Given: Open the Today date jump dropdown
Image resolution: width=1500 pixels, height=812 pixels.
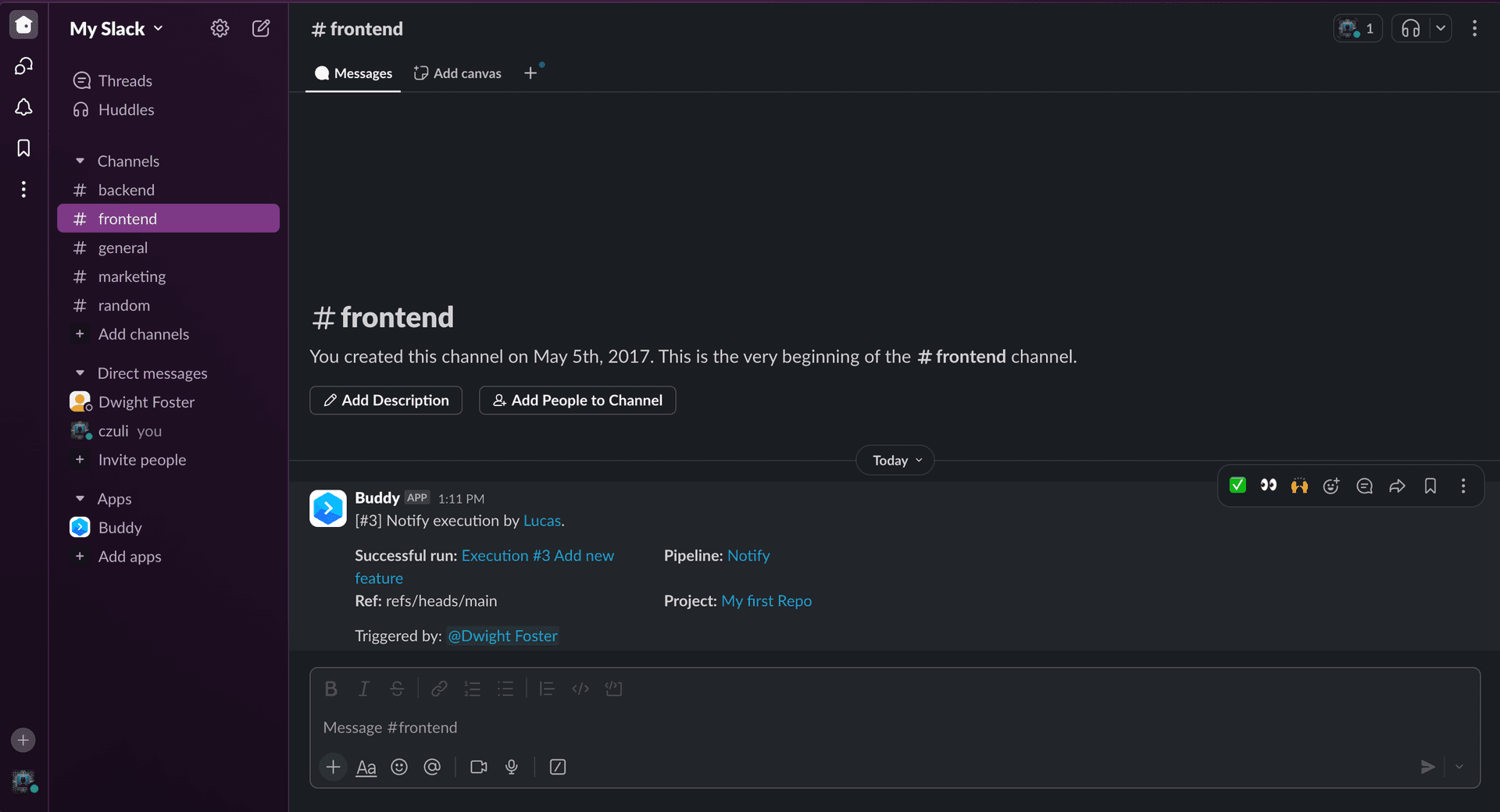Looking at the screenshot, I should (895, 461).
